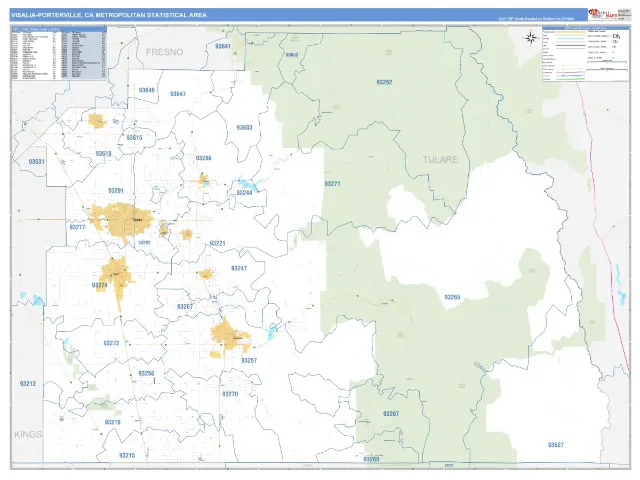Click ZIP code label 93257

(x=249, y=360)
